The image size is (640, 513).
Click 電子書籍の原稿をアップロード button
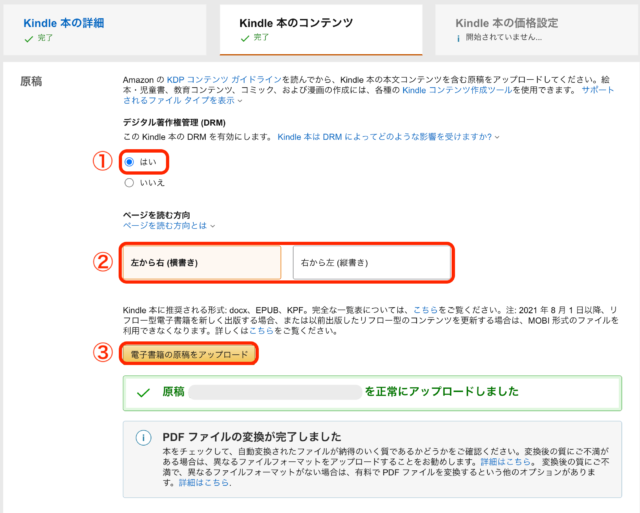coord(189,353)
